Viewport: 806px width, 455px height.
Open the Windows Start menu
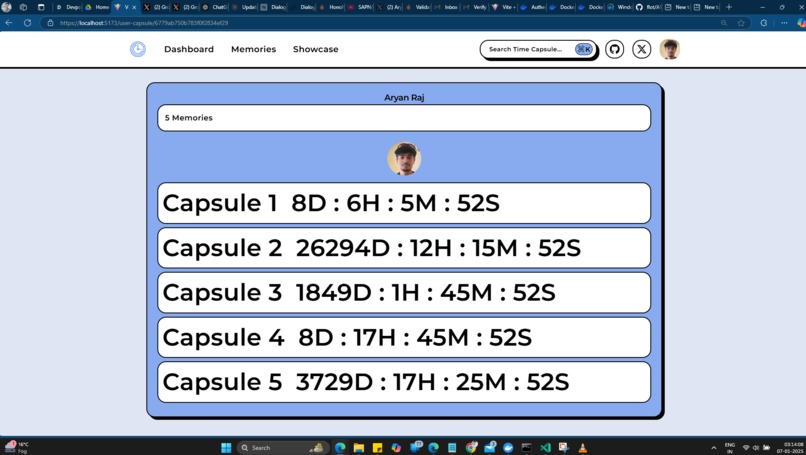point(226,447)
